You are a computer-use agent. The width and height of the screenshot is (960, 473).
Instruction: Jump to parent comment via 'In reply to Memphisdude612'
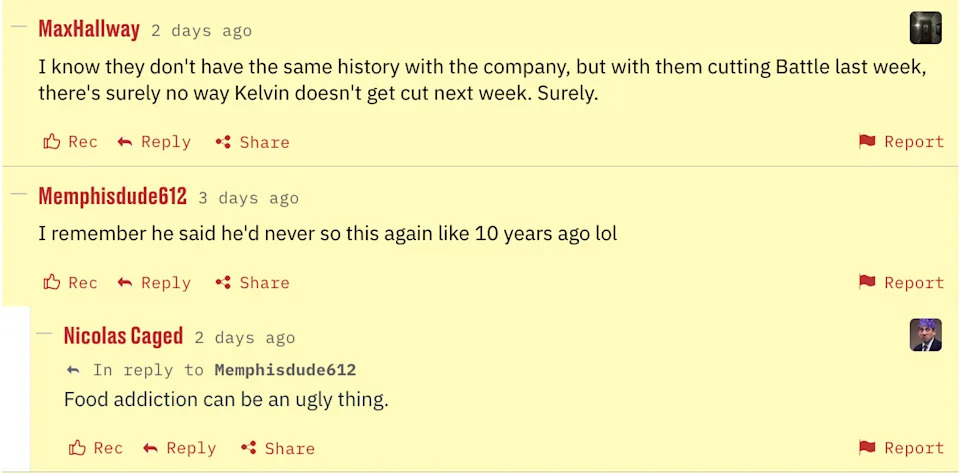[x=285, y=370]
